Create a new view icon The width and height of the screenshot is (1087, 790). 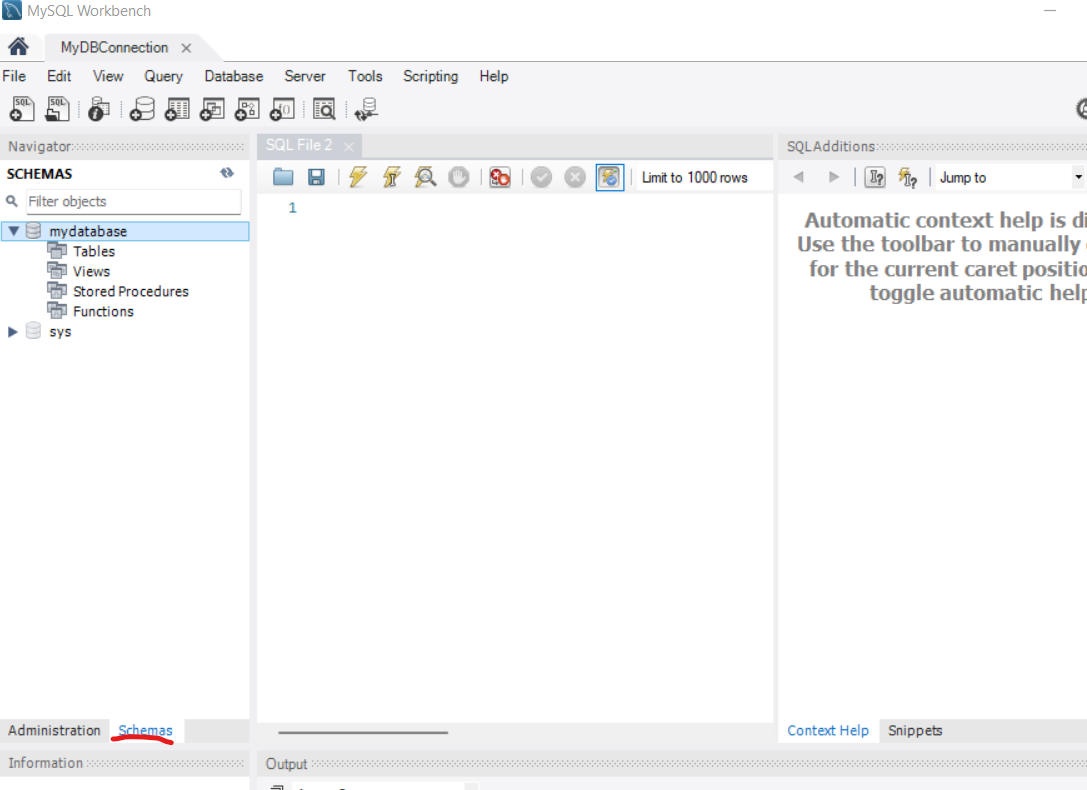(212, 109)
